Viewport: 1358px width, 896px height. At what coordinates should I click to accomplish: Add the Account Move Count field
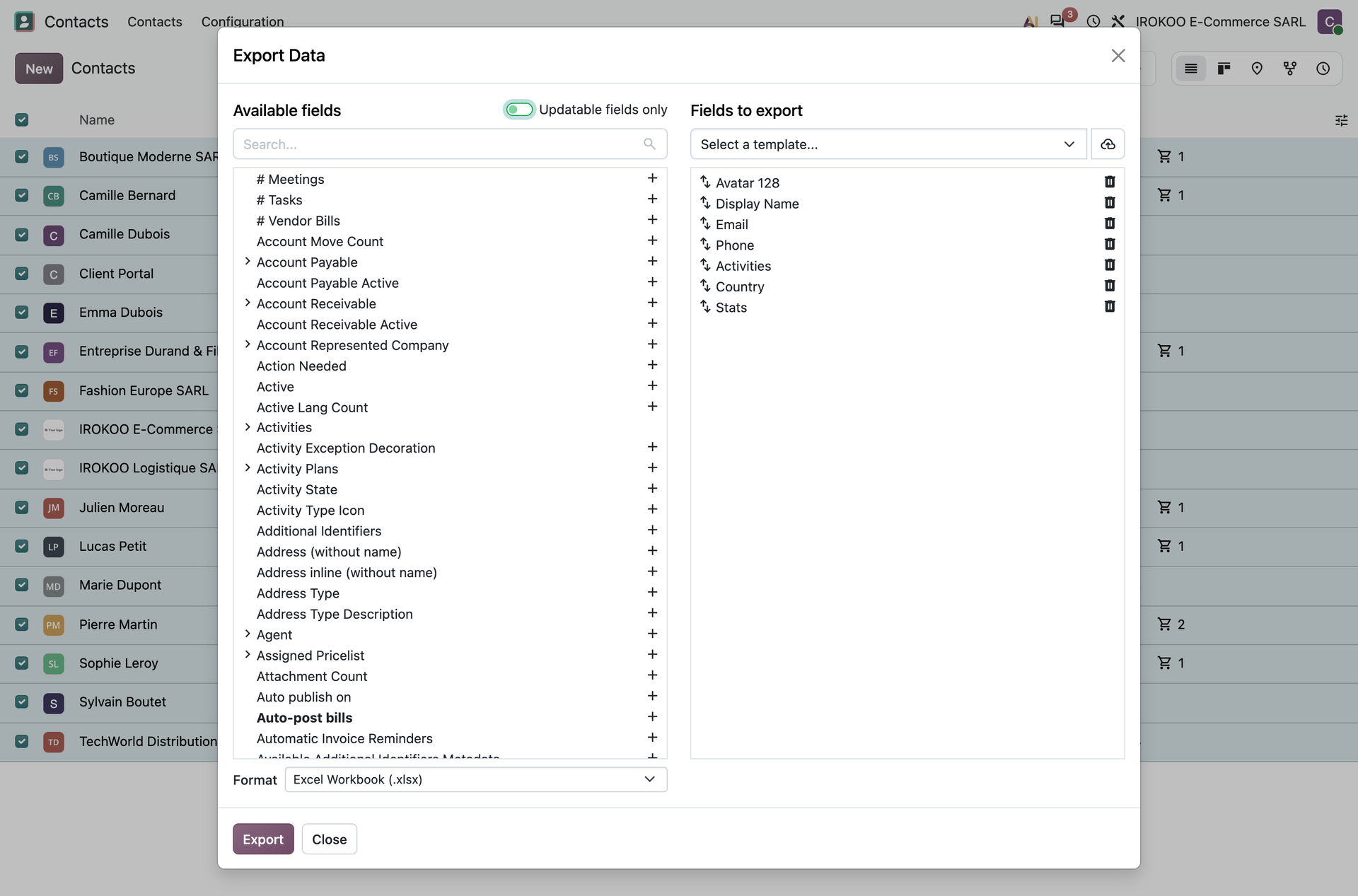[652, 240]
